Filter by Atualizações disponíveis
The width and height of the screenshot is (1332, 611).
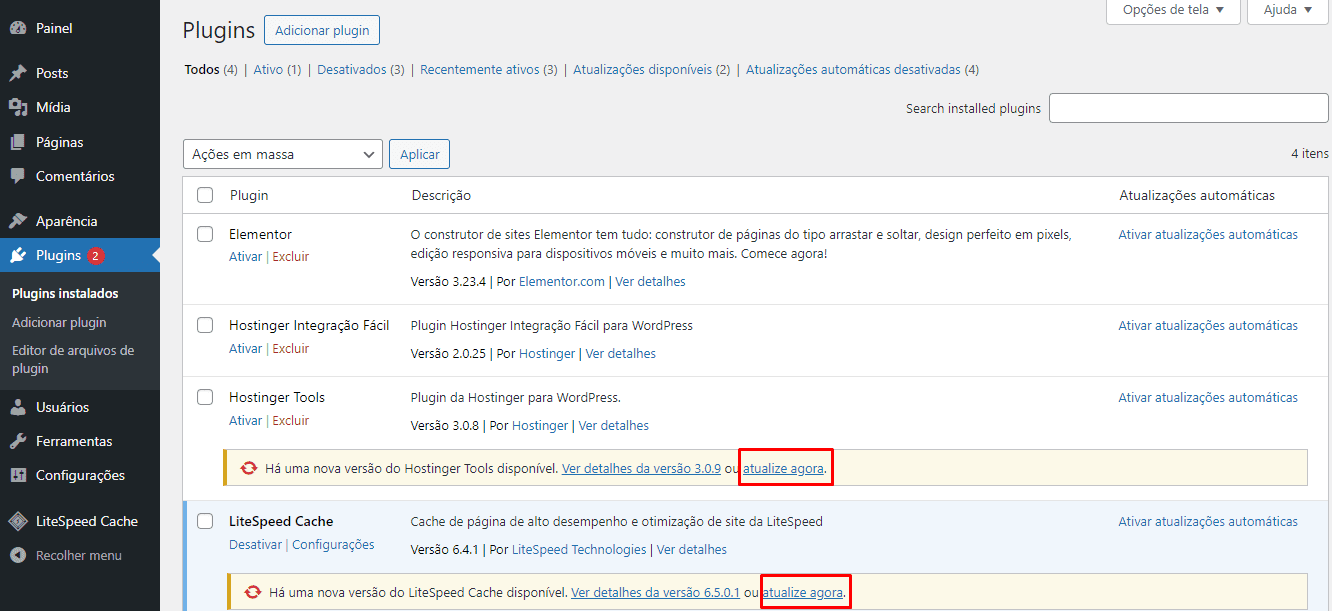tap(642, 70)
